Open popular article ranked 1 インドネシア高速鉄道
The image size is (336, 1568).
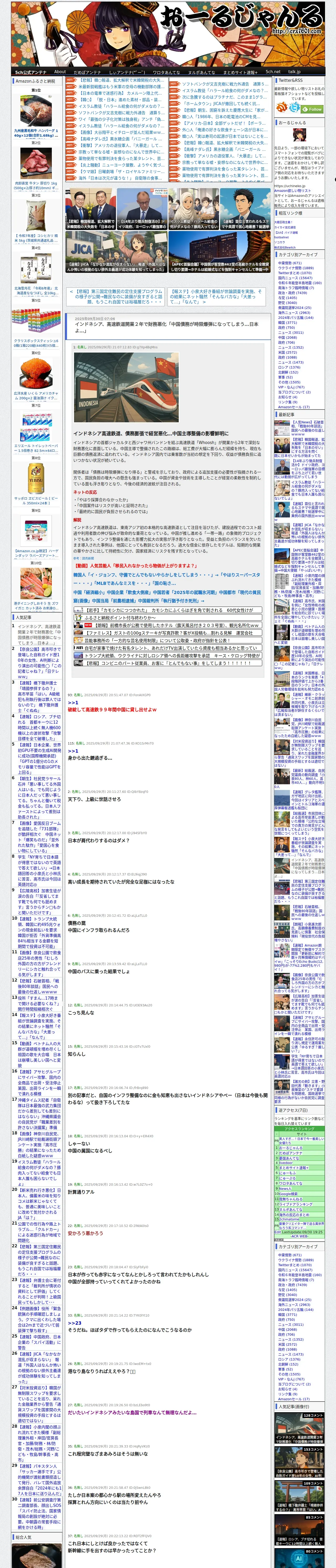tap(39, 634)
